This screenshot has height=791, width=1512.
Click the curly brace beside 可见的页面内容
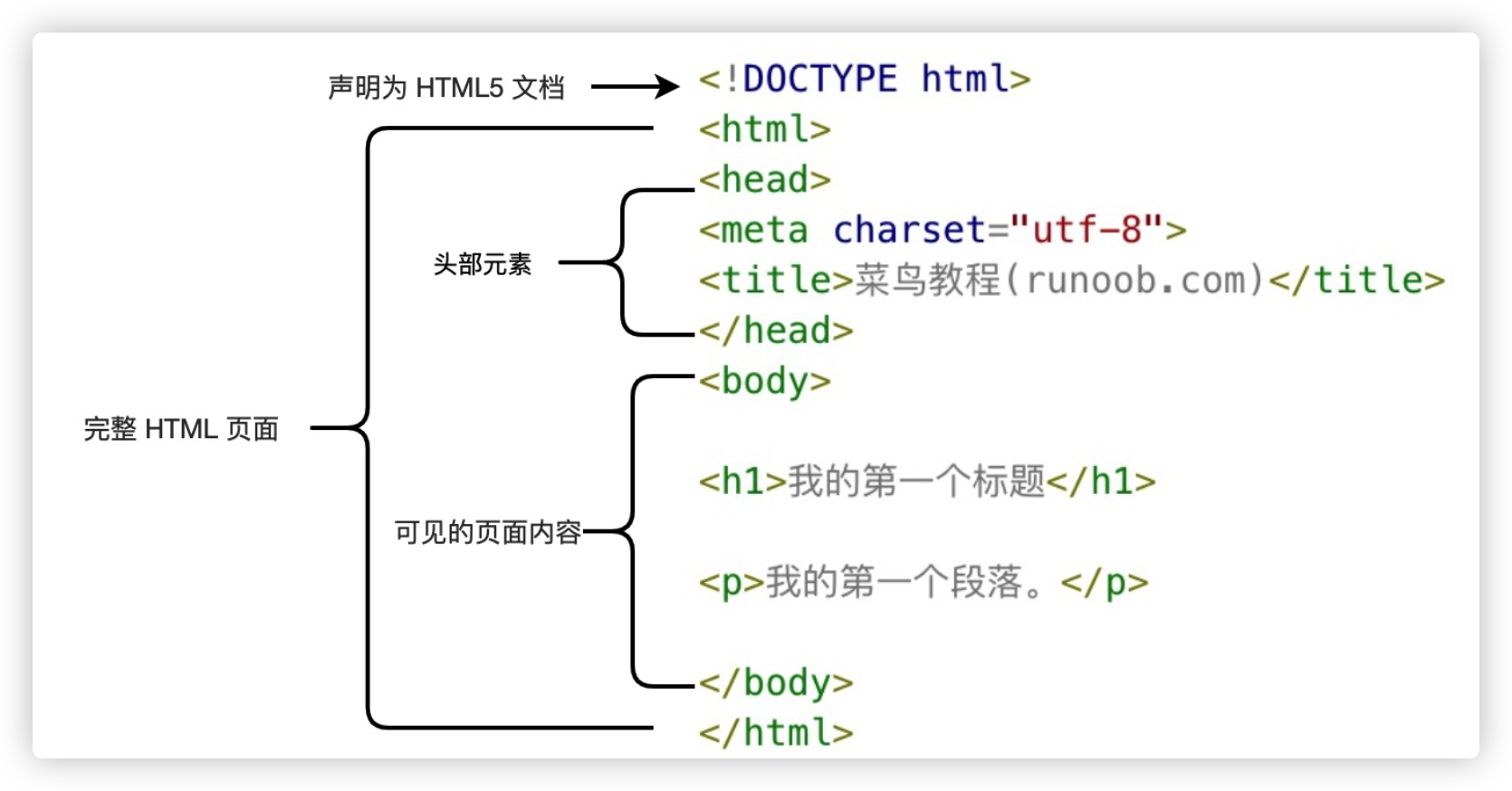[x=632, y=531]
